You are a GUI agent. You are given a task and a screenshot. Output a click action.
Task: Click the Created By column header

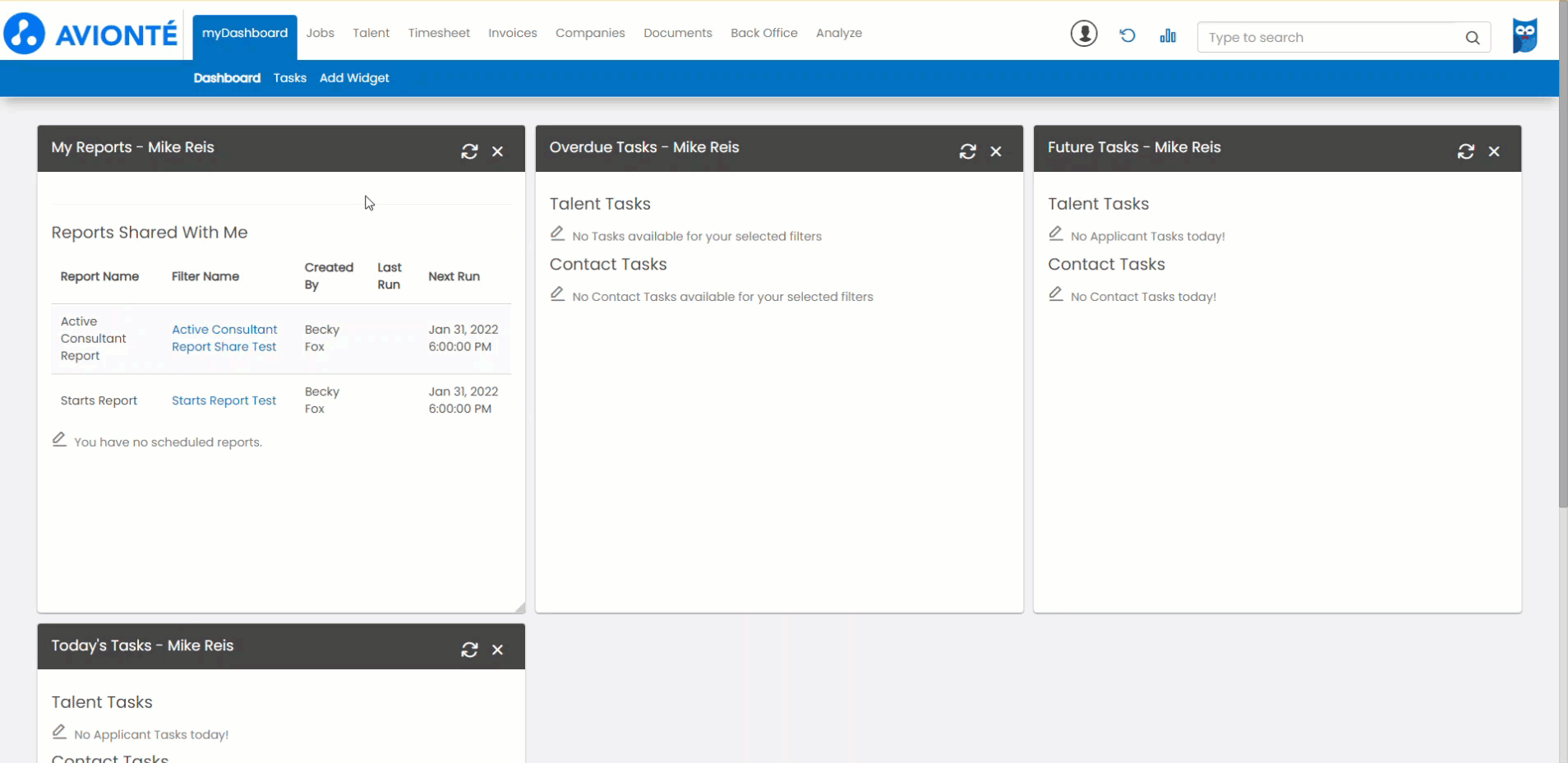[x=329, y=276]
